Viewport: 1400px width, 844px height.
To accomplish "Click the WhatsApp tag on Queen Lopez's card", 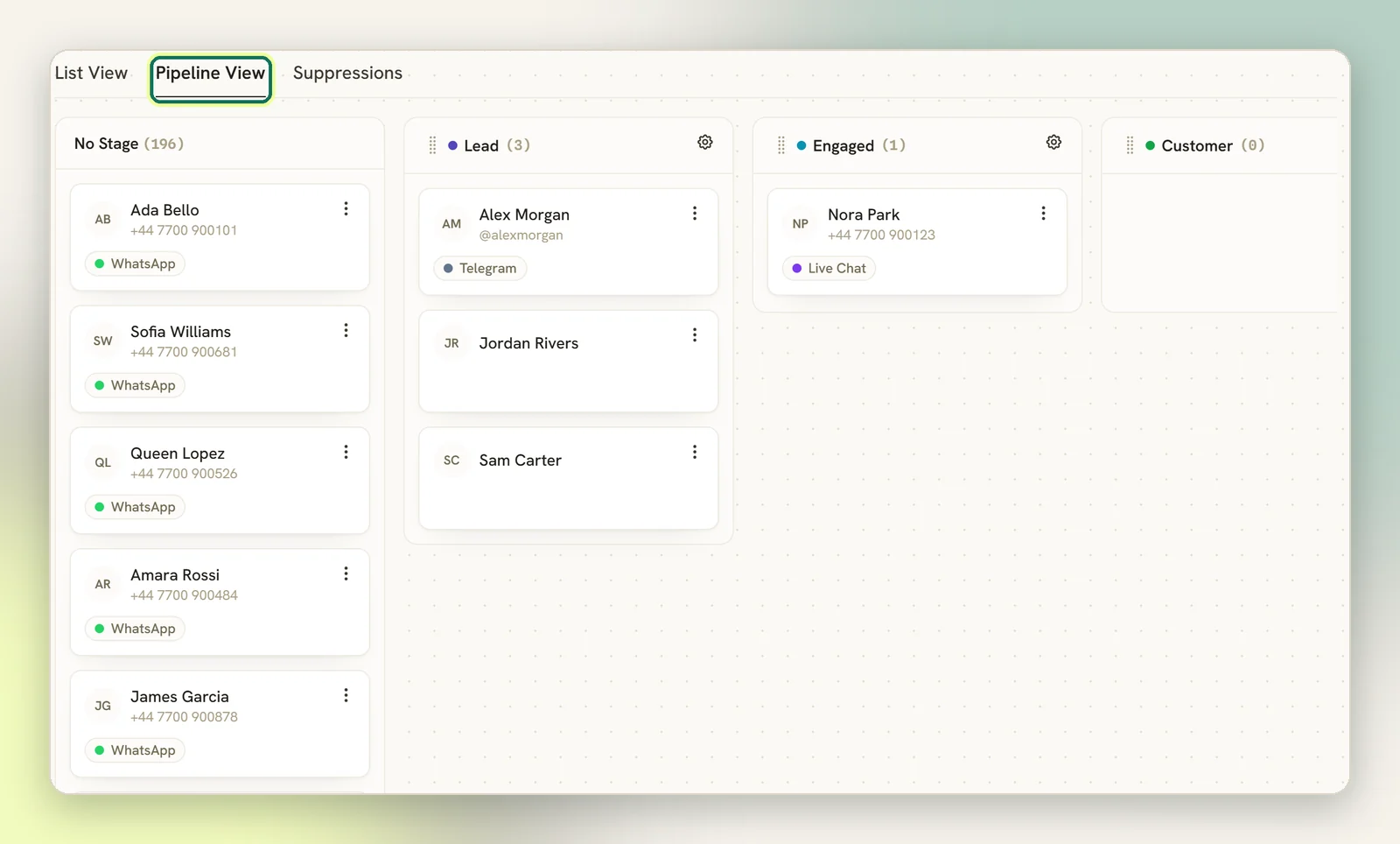I will pos(135,507).
